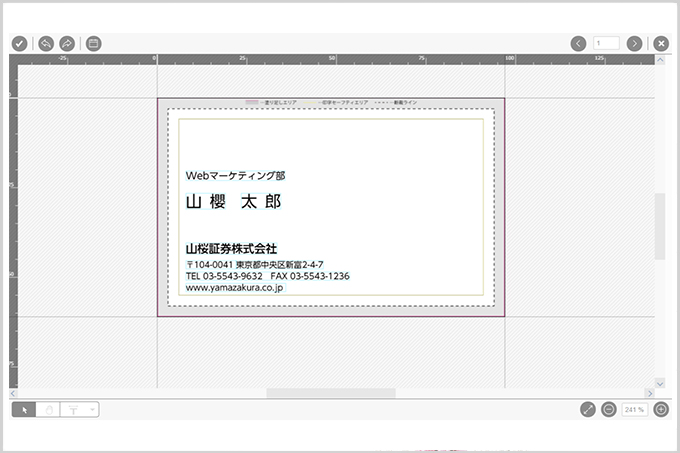The image size is (680, 453).
Task: Click the page number input field
Action: pos(606,43)
